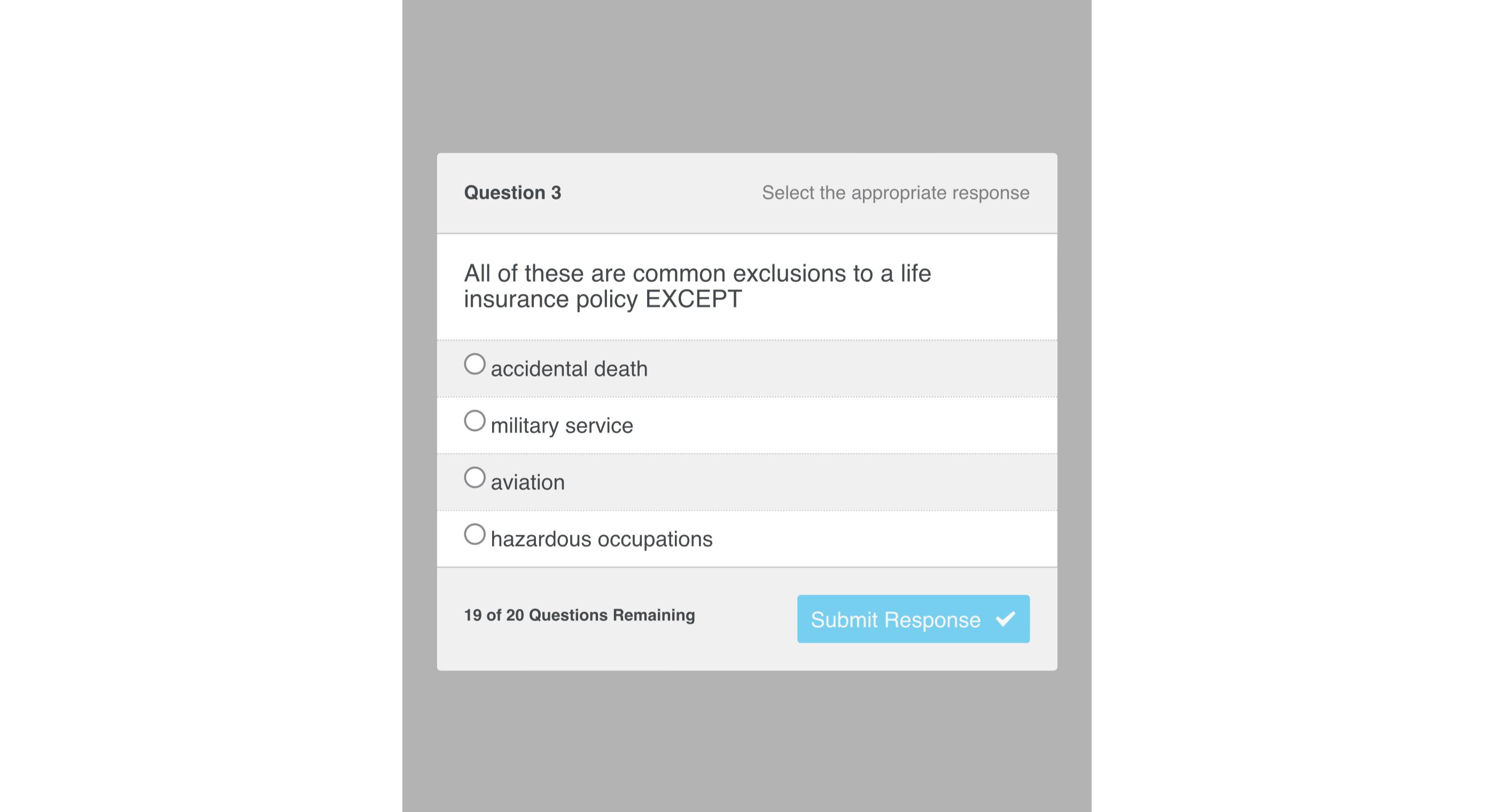Click the gray backdrop below the question card
1494x812 pixels.
coord(747,741)
